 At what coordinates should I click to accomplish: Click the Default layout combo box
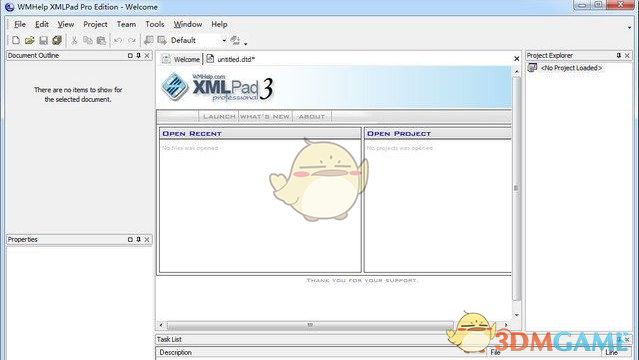(198, 40)
